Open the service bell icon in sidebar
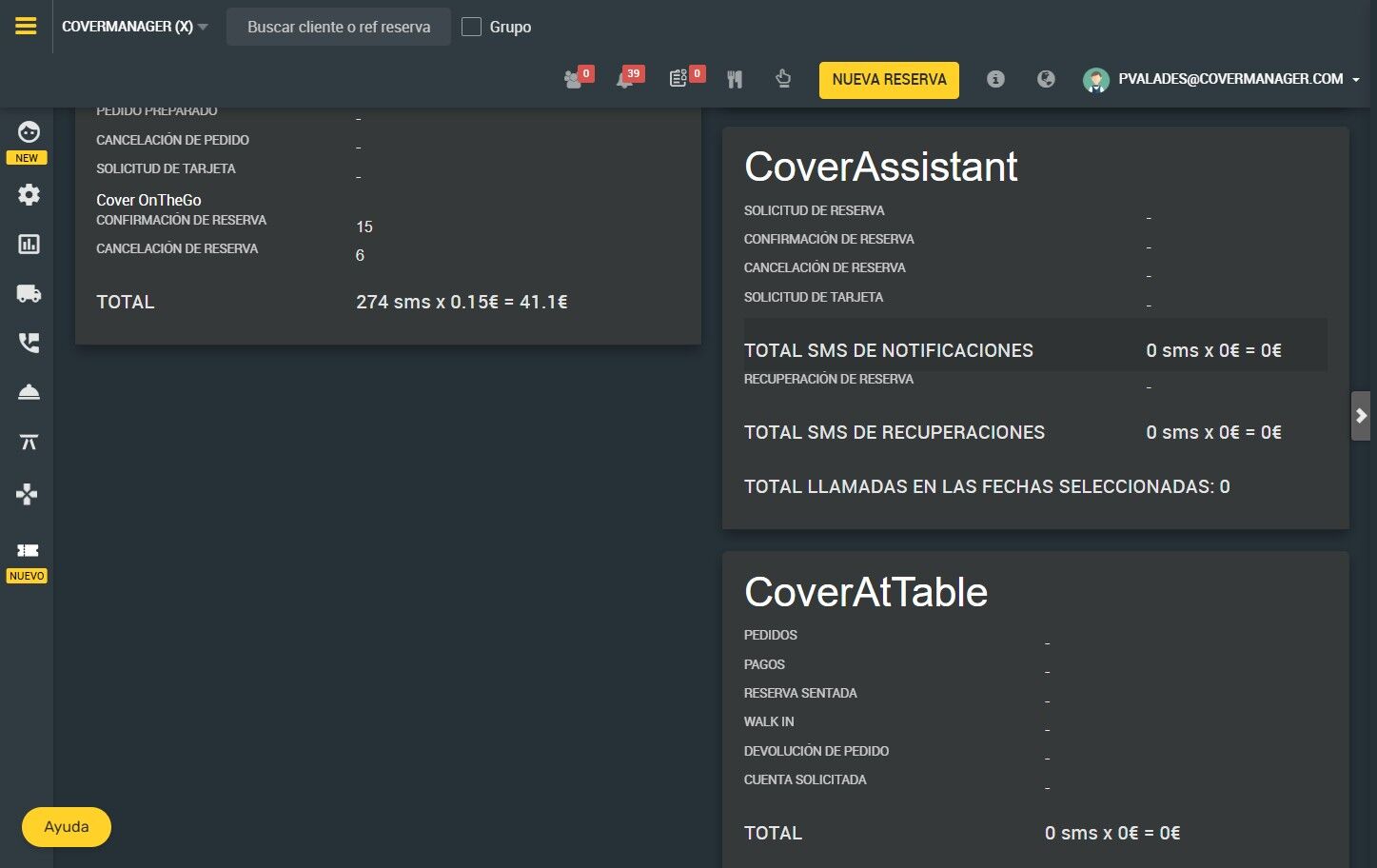 tap(29, 392)
